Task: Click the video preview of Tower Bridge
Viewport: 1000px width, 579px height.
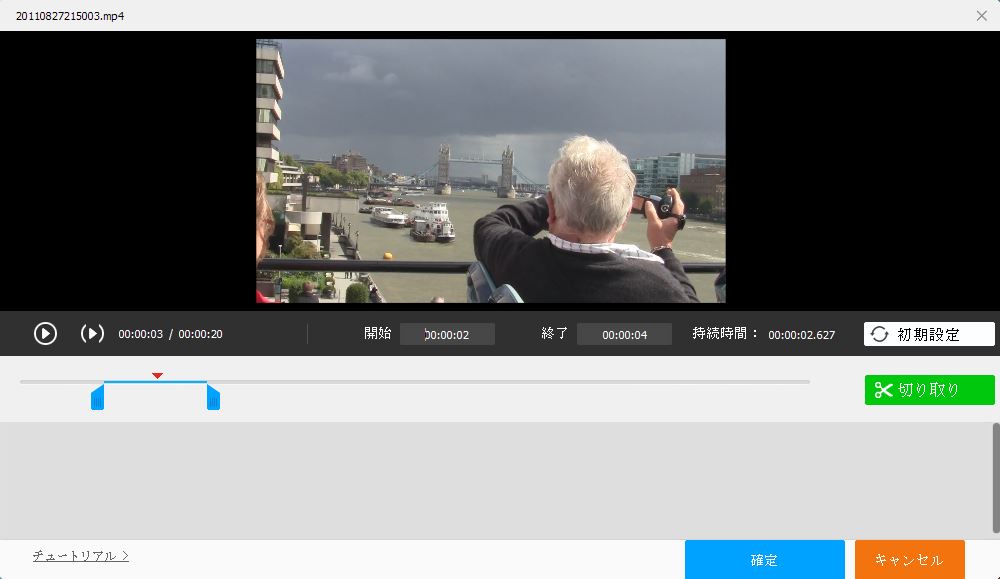Action: [x=490, y=170]
